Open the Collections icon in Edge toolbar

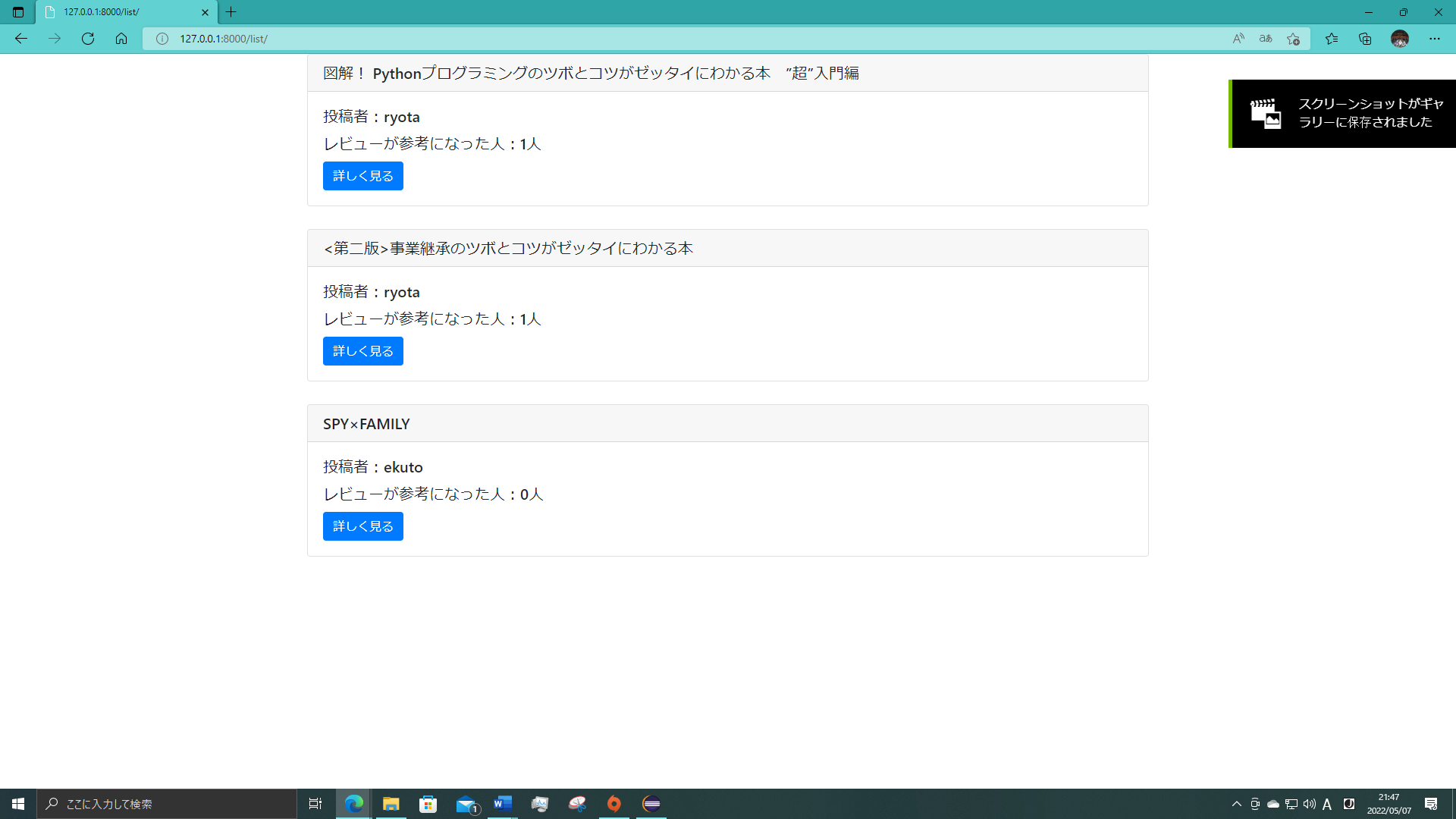point(1366,38)
